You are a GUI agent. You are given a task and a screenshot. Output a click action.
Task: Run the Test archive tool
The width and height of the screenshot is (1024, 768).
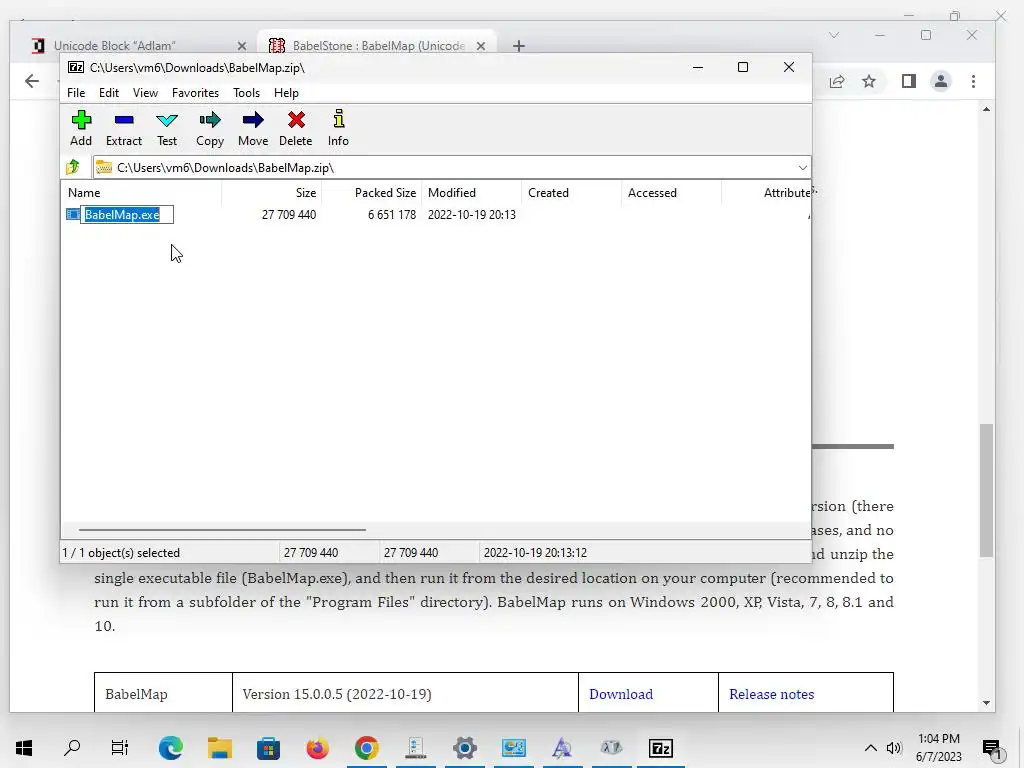[167, 128]
